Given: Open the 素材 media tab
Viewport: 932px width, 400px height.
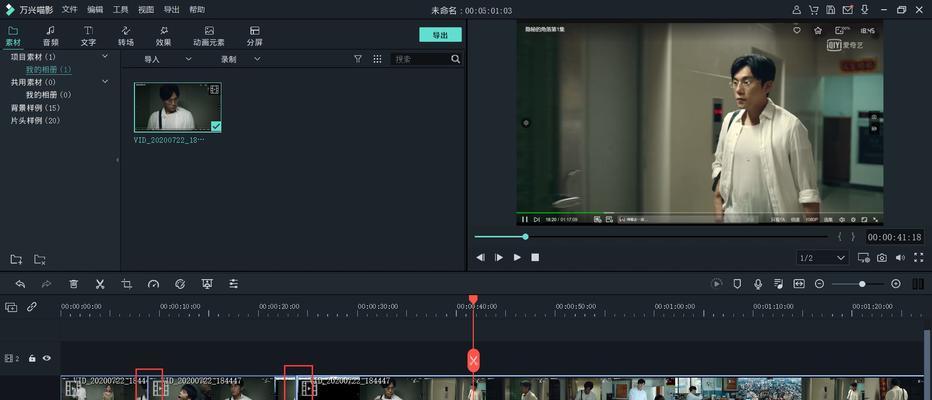Looking at the screenshot, I should 13,36.
